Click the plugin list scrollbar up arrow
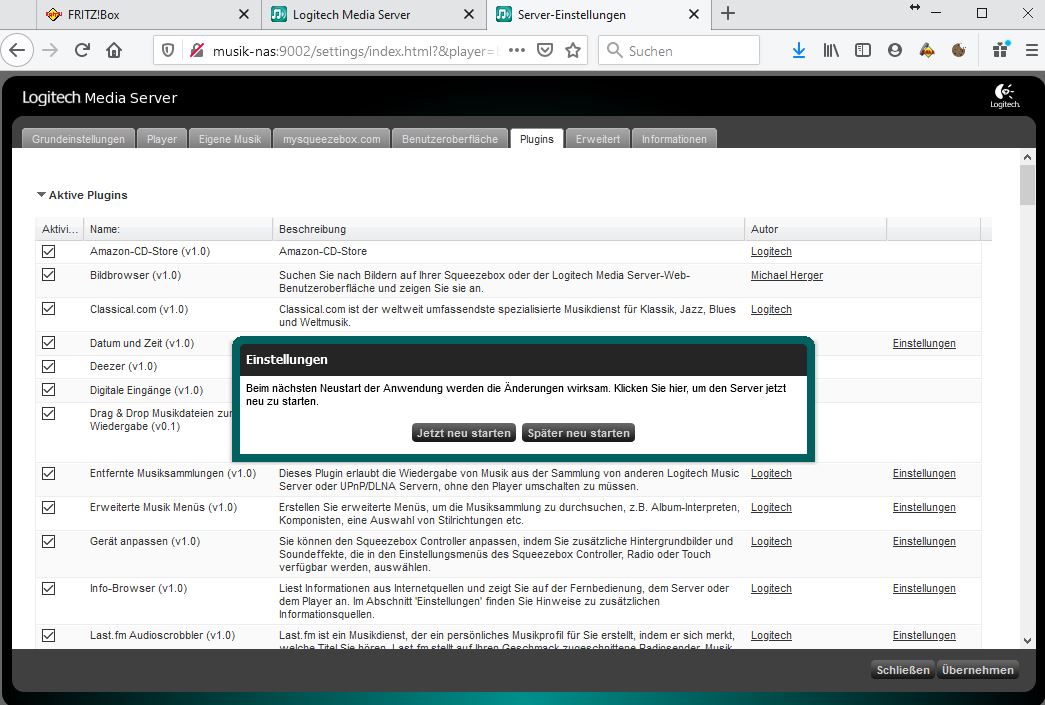 pos(1027,157)
